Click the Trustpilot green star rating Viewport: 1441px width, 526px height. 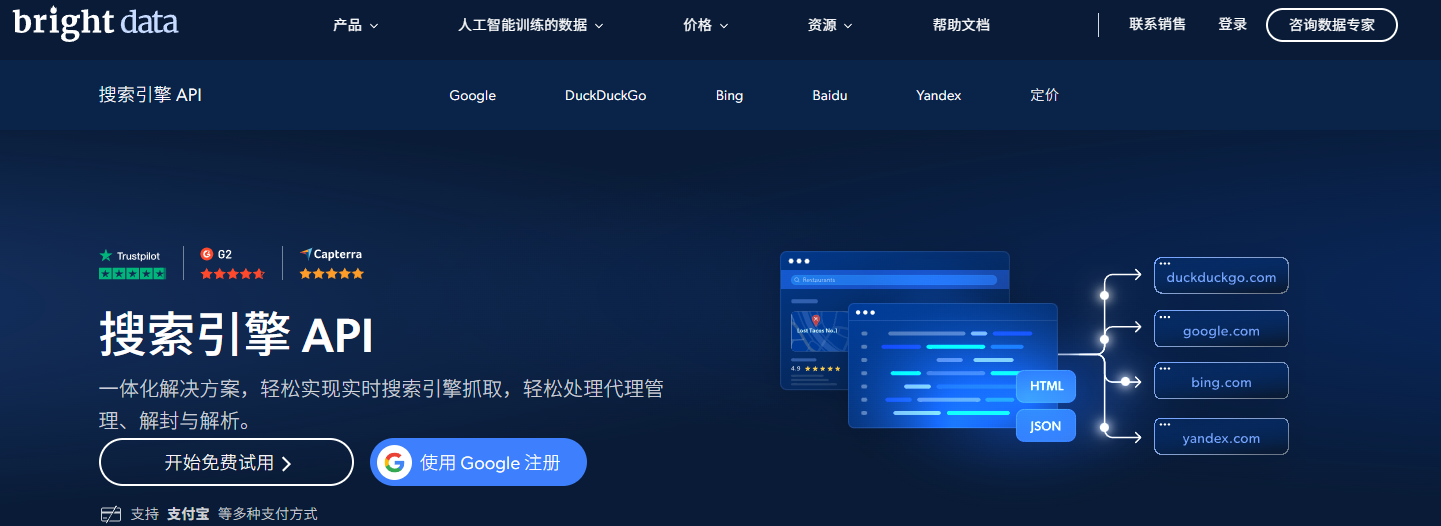[x=132, y=273]
